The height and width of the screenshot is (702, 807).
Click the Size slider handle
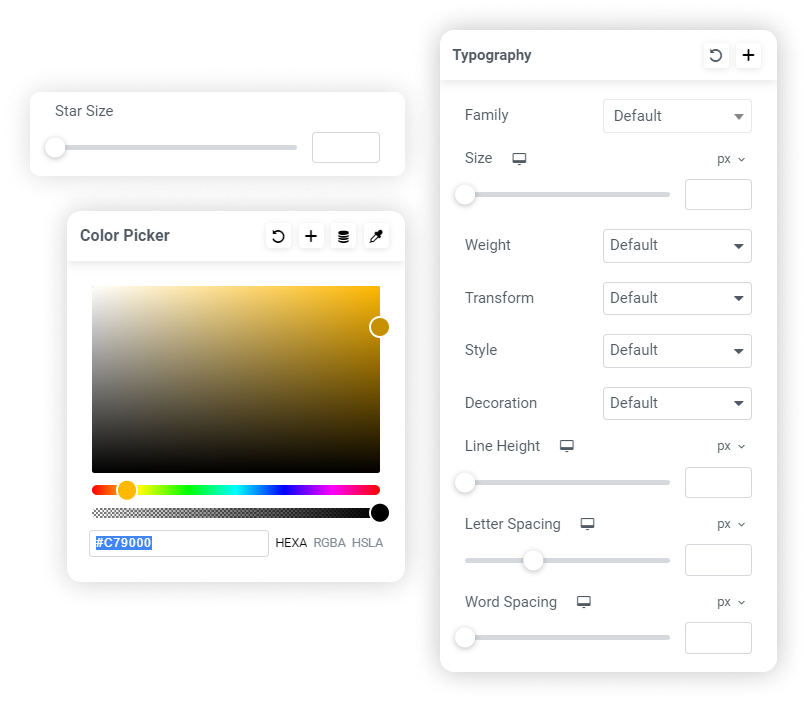[465, 195]
